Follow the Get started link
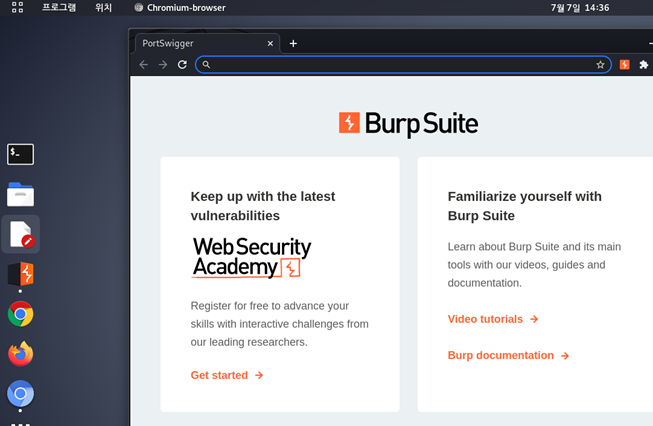Image resolution: width=653 pixels, height=426 pixels. [227, 375]
